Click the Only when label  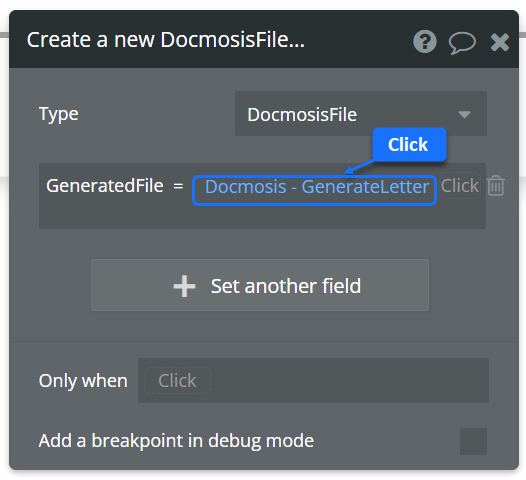[83, 381]
